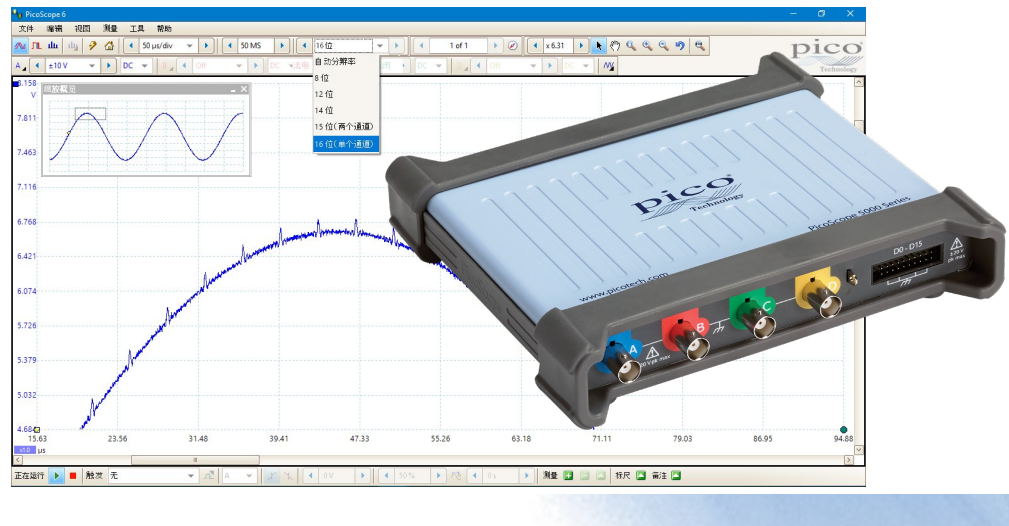Image resolution: width=1009 pixels, height=526 pixels.
Task: Increase timebase with right arrow
Action: (207, 46)
